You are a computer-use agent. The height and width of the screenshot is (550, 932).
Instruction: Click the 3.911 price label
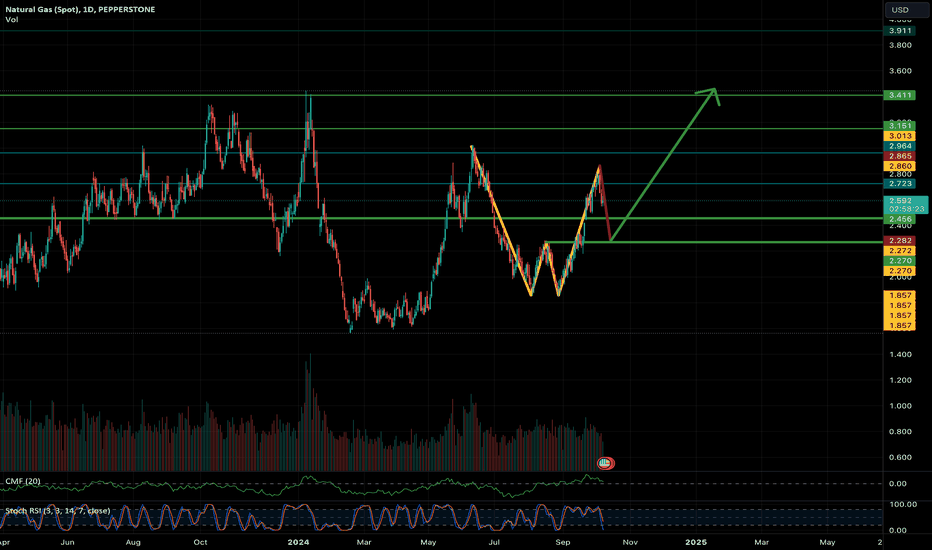pos(900,30)
